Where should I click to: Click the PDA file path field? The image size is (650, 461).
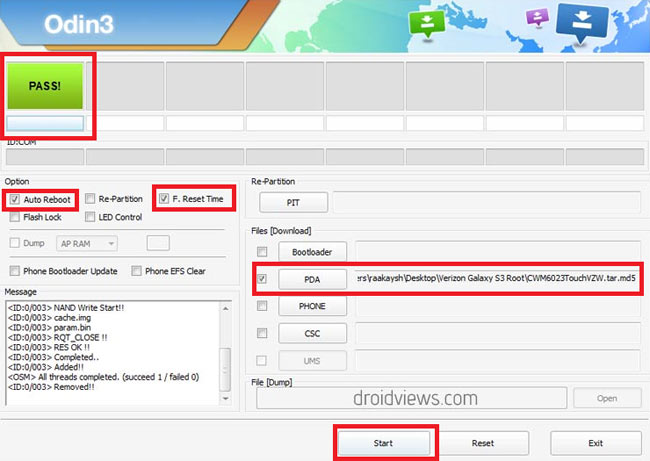(x=497, y=278)
